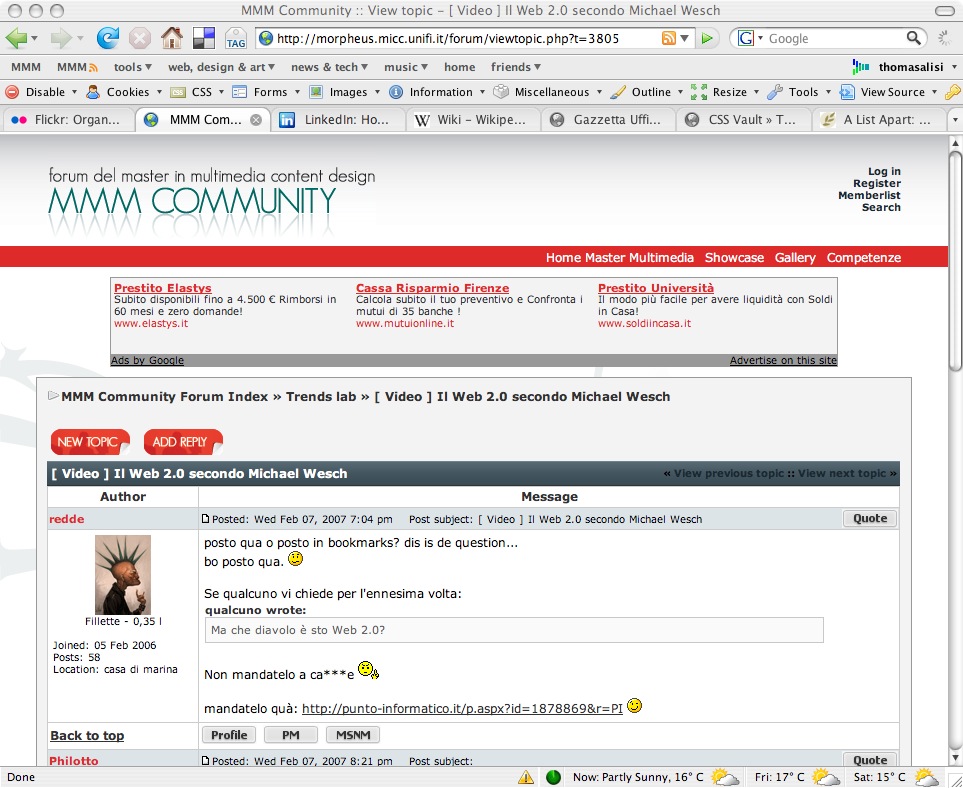Close the MMM Community tab
The image size is (963, 788).
pyautogui.click(x=256, y=120)
